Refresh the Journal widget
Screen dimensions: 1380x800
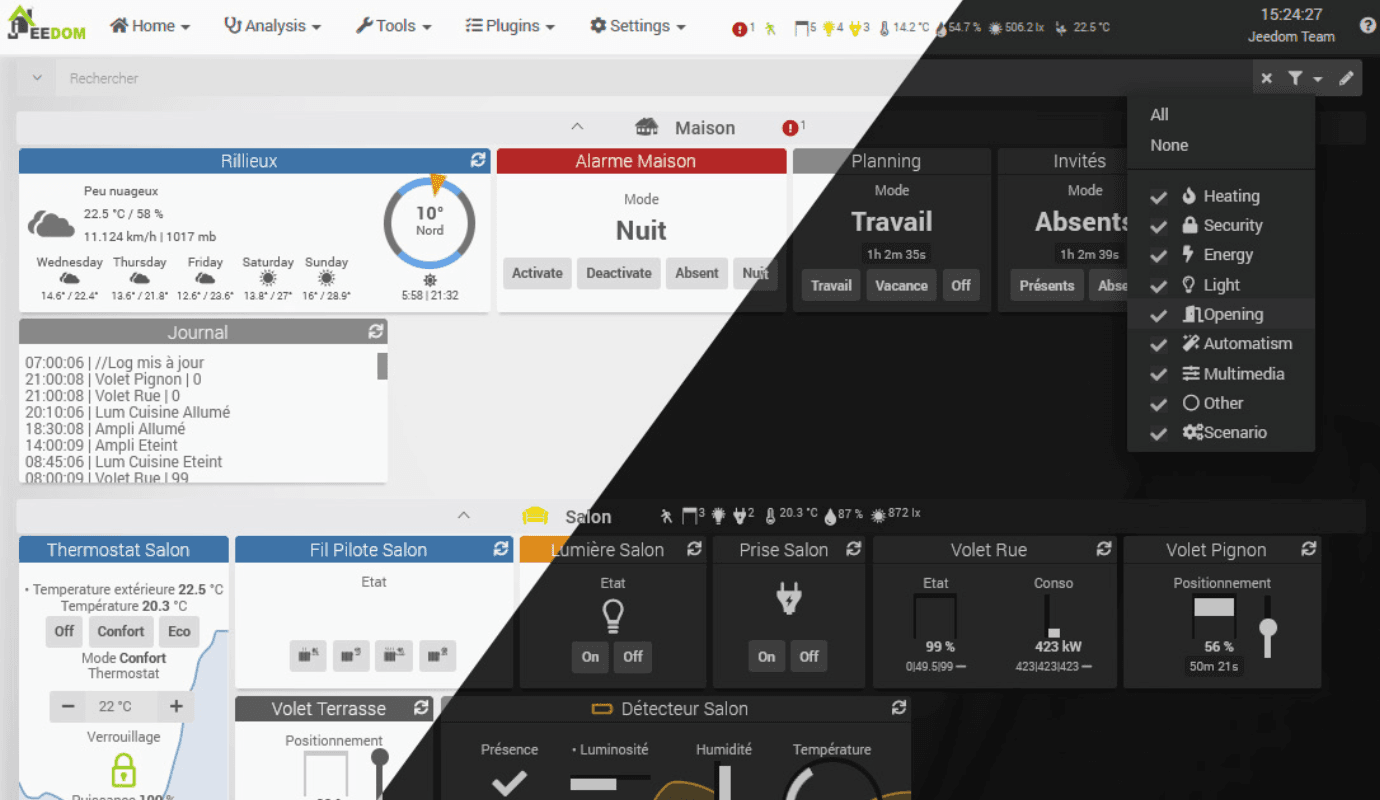tap(375, 331)
